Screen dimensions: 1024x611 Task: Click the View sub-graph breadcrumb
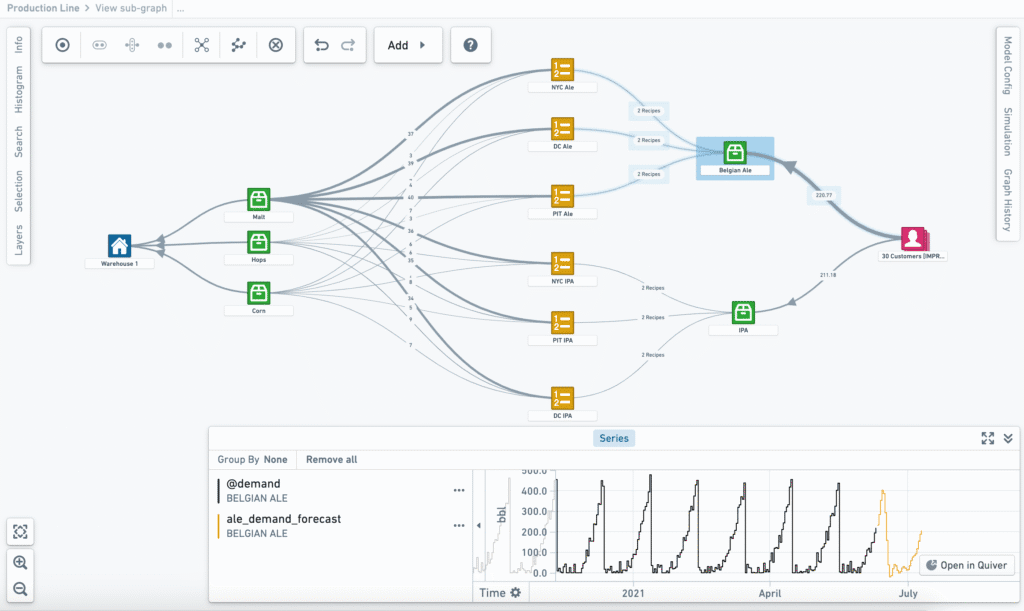point(131,8)
